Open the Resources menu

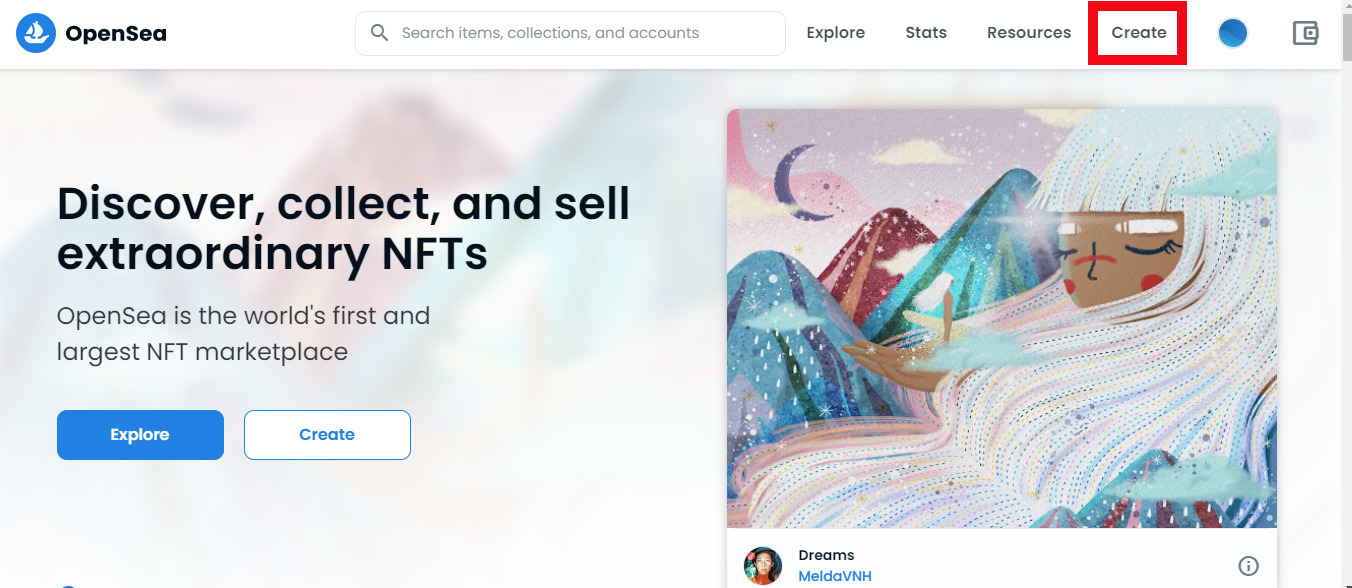(x=1028, y=32)
